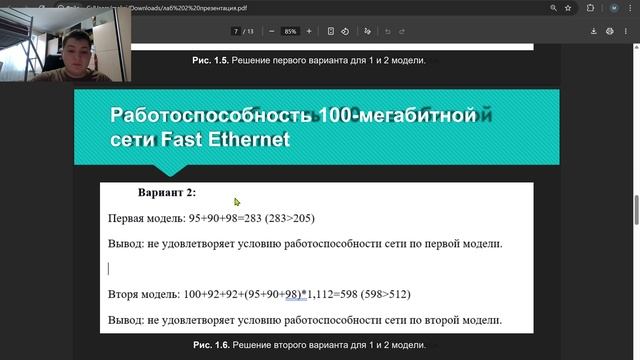Open Chrome's three-dot menu
Image resolution: width=640 pixels, height=360 pixels.
click(x=630, y=8)
